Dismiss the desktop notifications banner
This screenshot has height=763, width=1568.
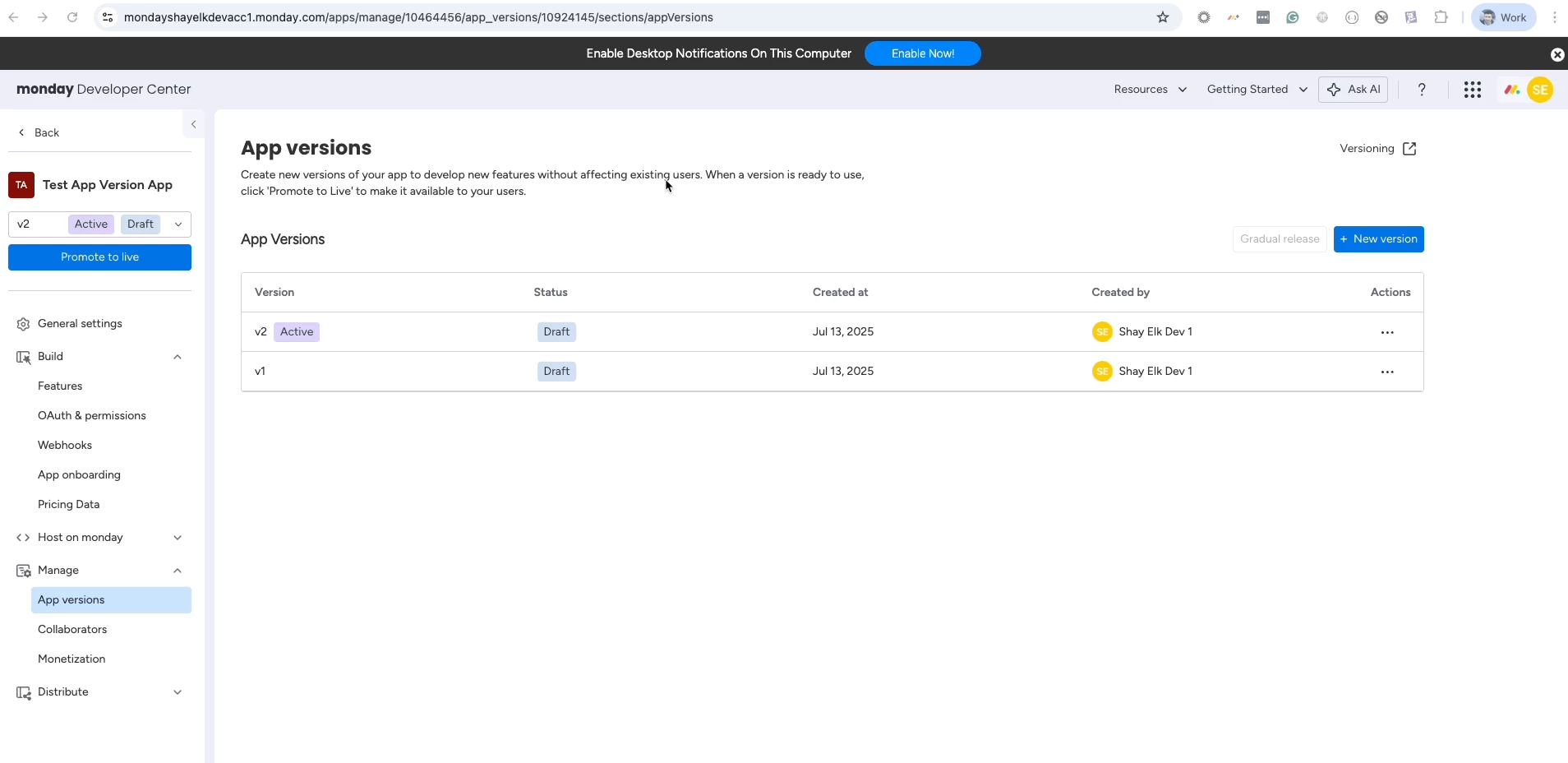[1556, 54]
